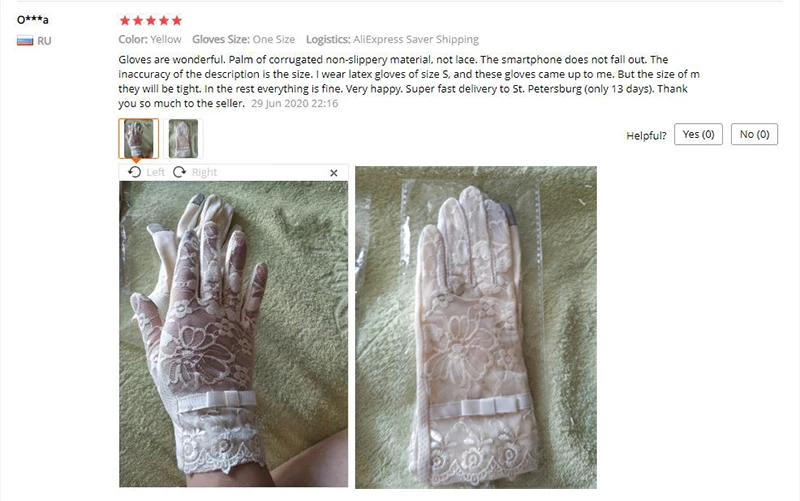Click the "Left" rotate label

pos(156,172)
